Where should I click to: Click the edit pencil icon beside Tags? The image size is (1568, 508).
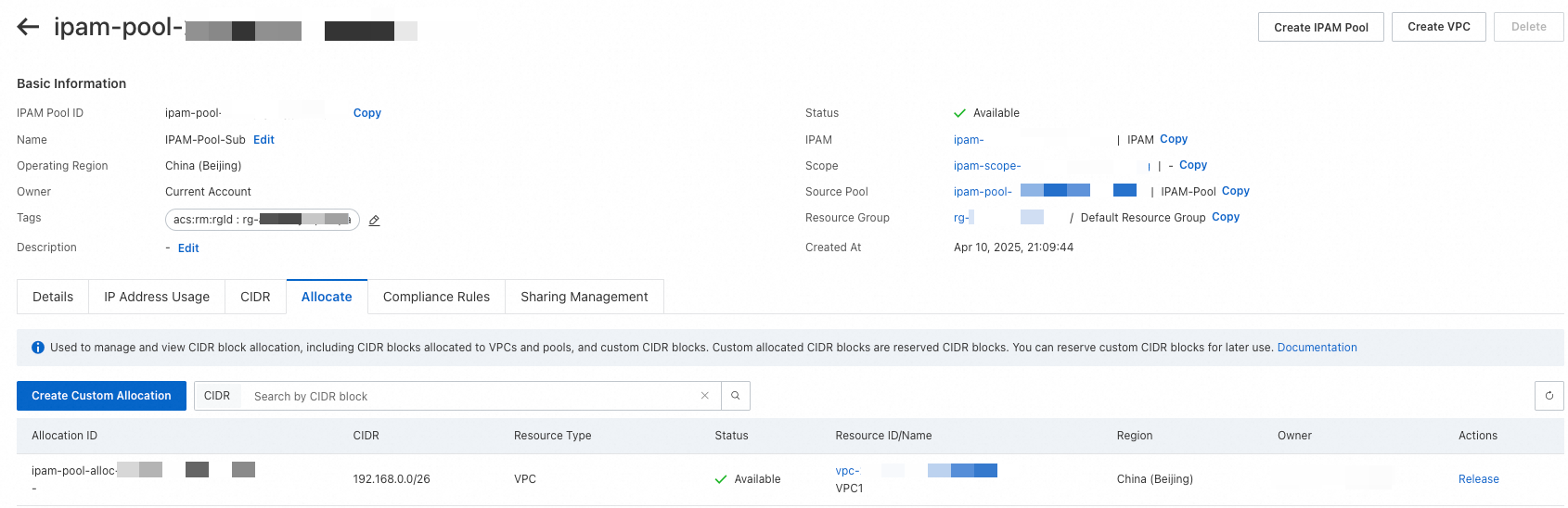tap(374, 221)
